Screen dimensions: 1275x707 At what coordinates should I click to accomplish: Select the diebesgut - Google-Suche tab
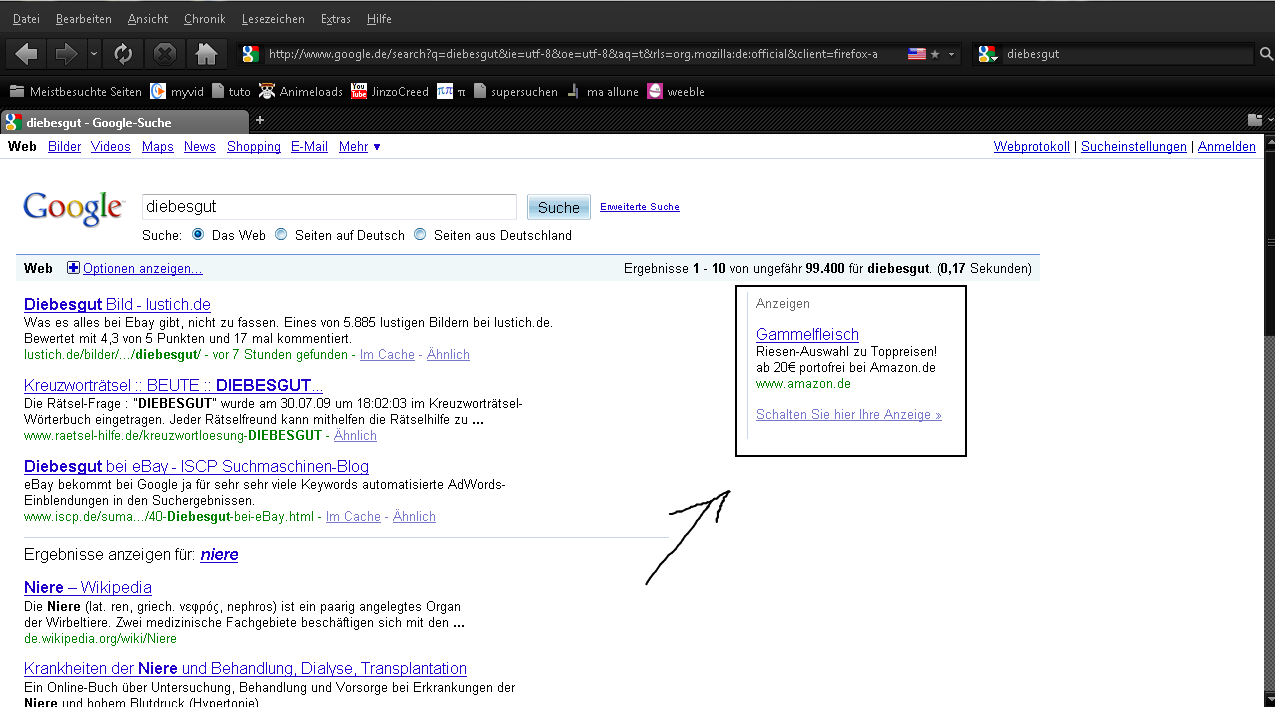coord(125,122)
